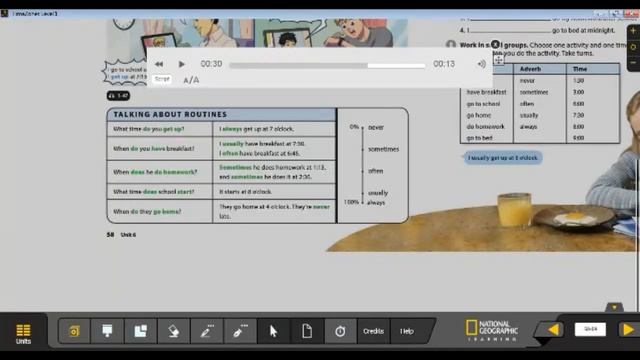This screenshot has height=360, width=640.
Task: Click the page number field
Action: point(590,329)
